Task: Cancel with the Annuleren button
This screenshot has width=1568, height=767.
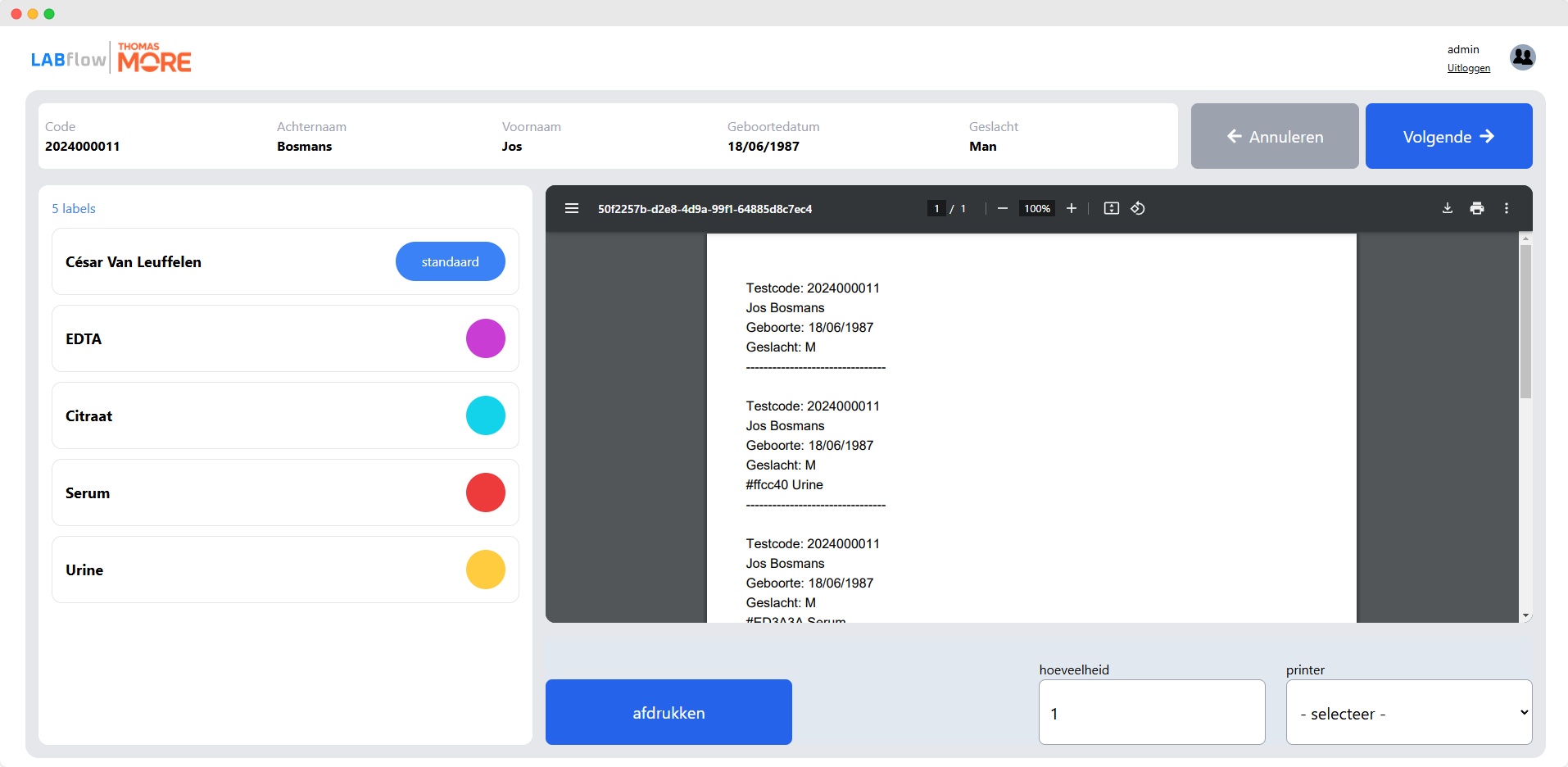Action: (x=1274, y=136)
